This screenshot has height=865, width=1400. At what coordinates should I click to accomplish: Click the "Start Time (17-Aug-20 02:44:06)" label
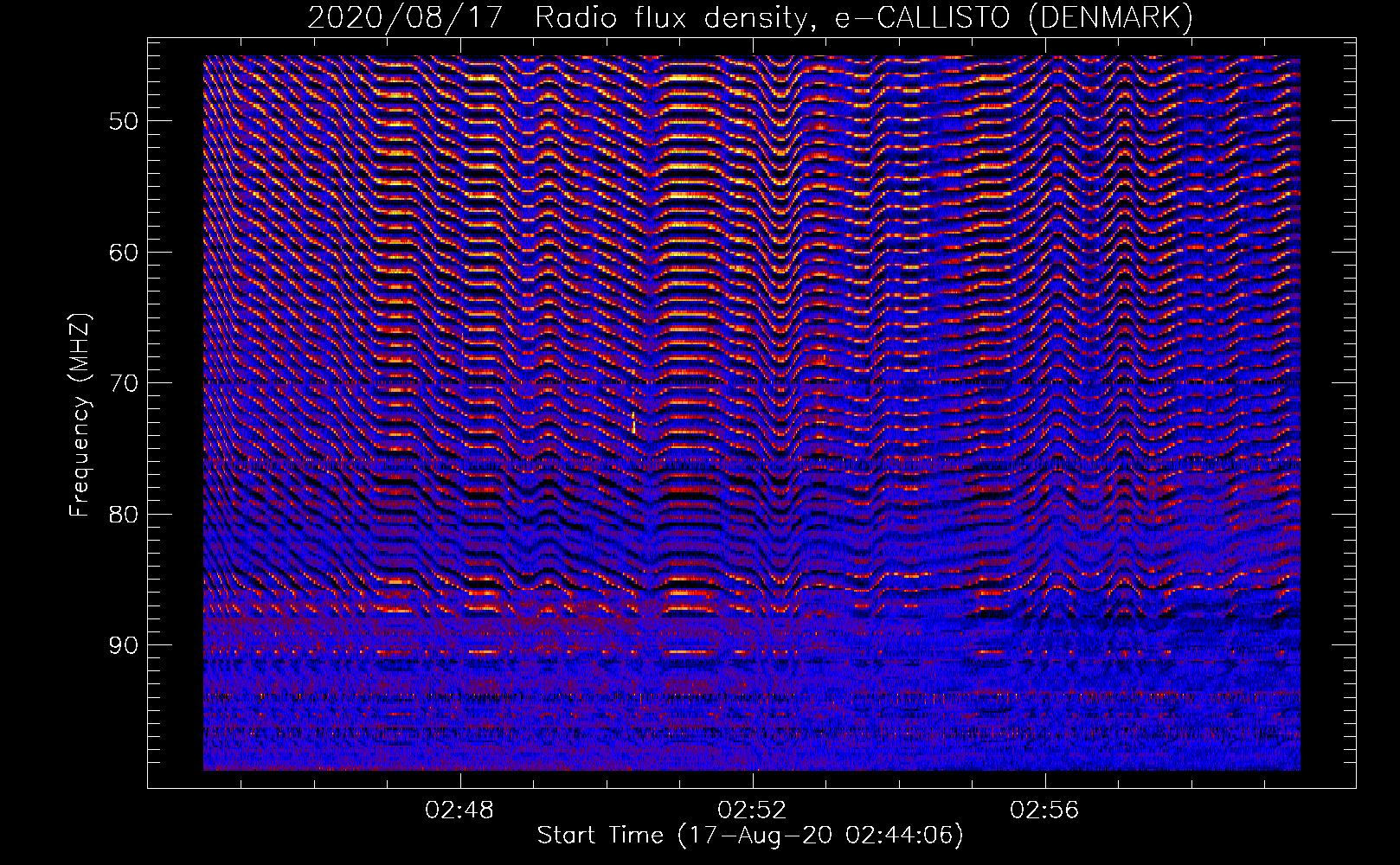[x=750, y=836]
